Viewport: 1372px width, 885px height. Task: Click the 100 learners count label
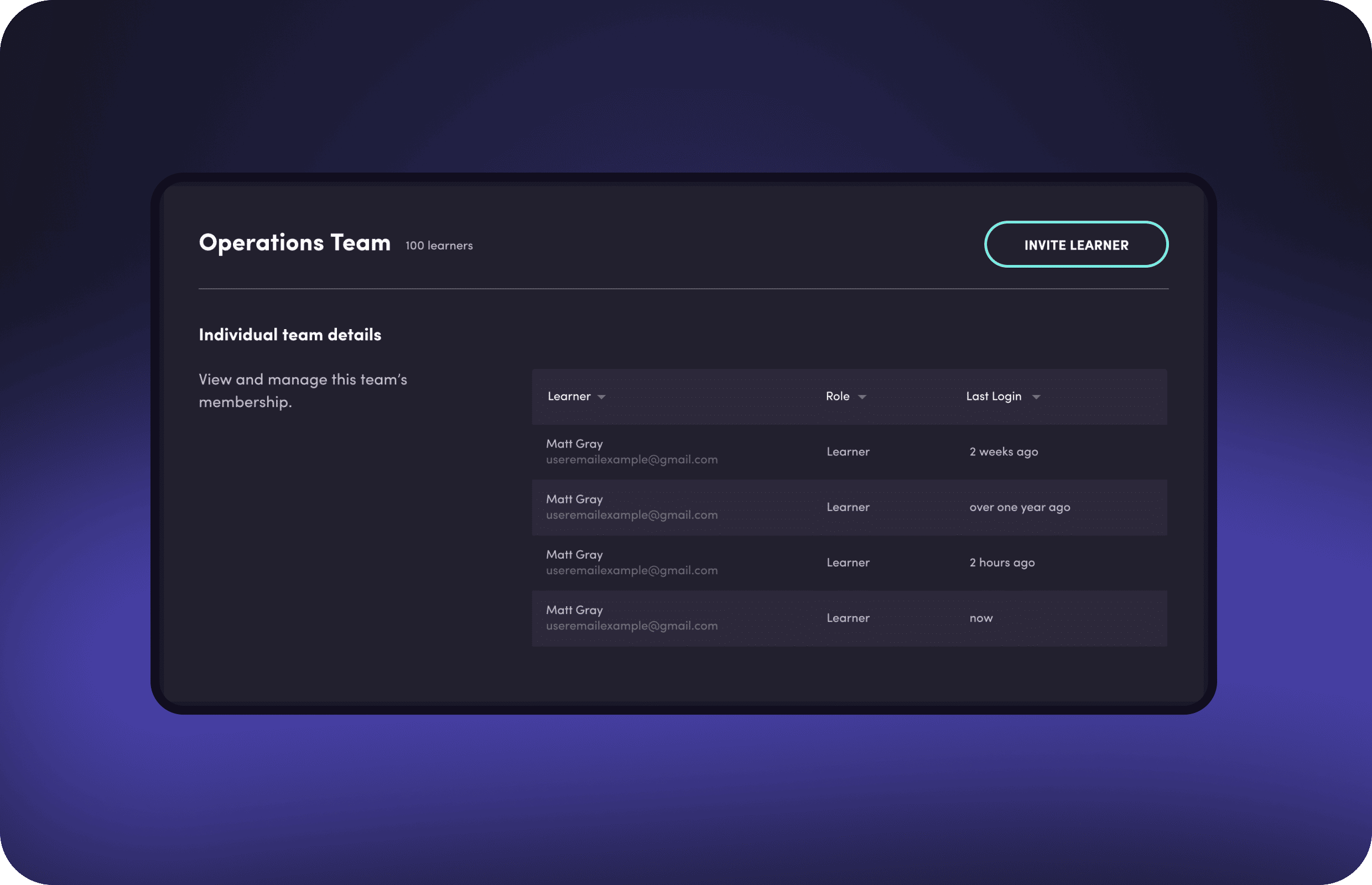coord(439,246)
